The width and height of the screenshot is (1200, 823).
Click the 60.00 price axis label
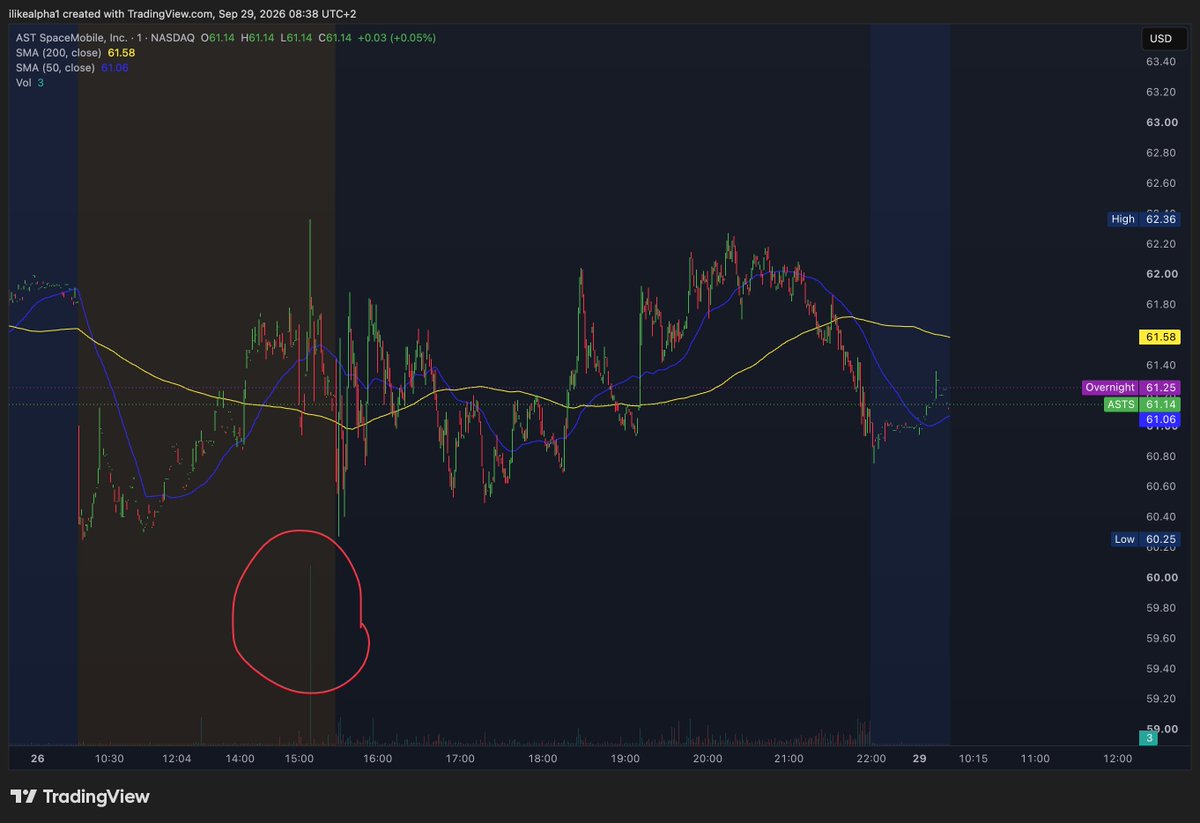click(x=1160, y=577)
